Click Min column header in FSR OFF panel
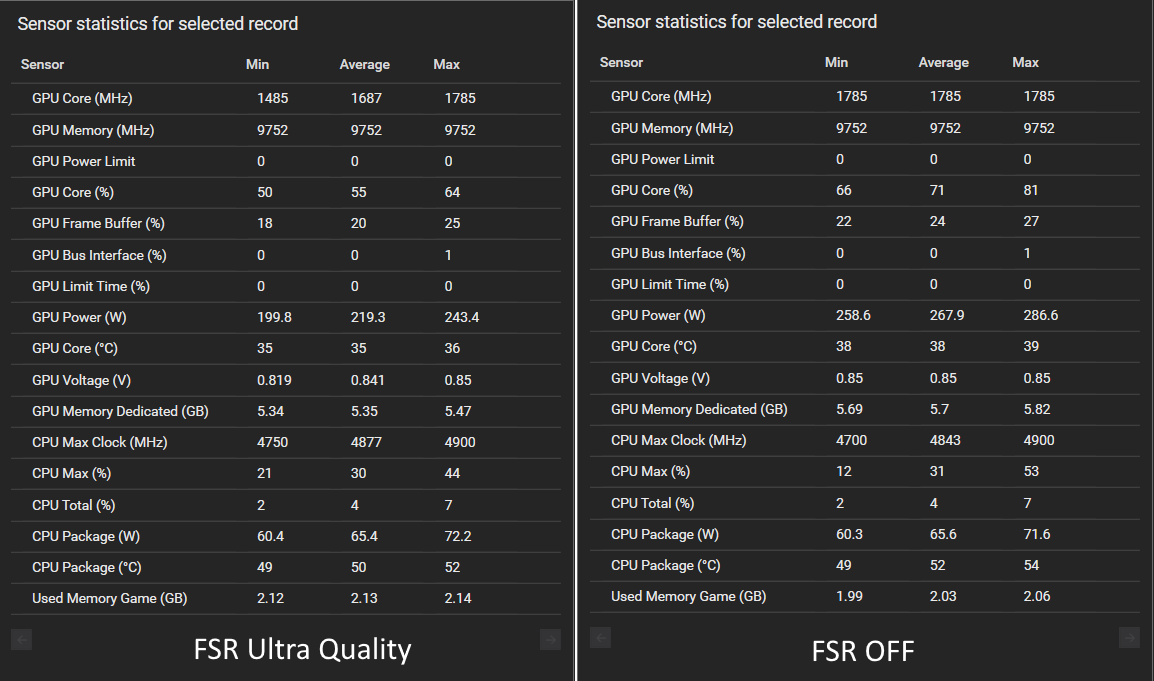The height and width of the screenshot is (681, 1154). (836, 62)
